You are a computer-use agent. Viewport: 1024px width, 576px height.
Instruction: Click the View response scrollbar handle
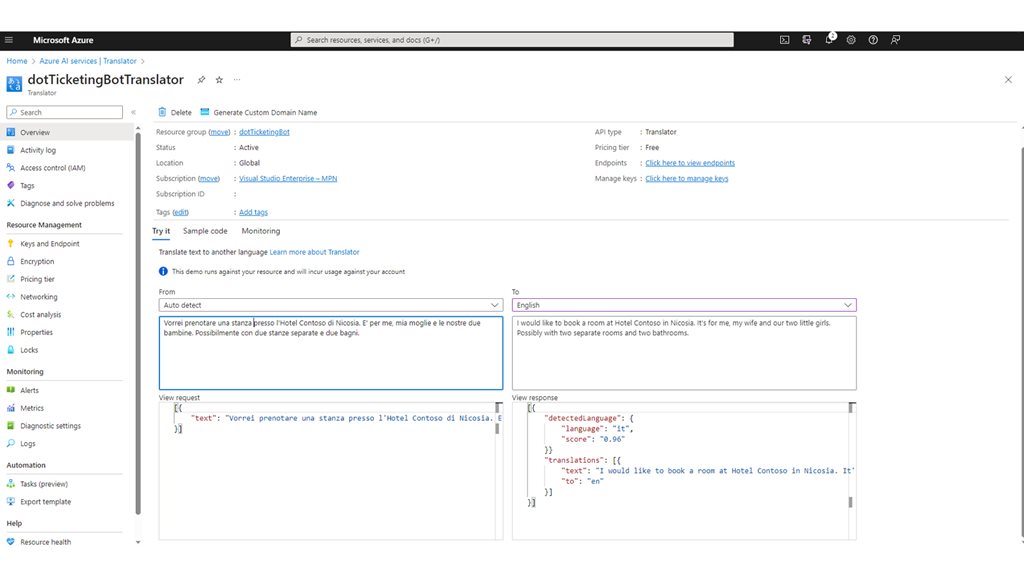[x=850, y=502]
